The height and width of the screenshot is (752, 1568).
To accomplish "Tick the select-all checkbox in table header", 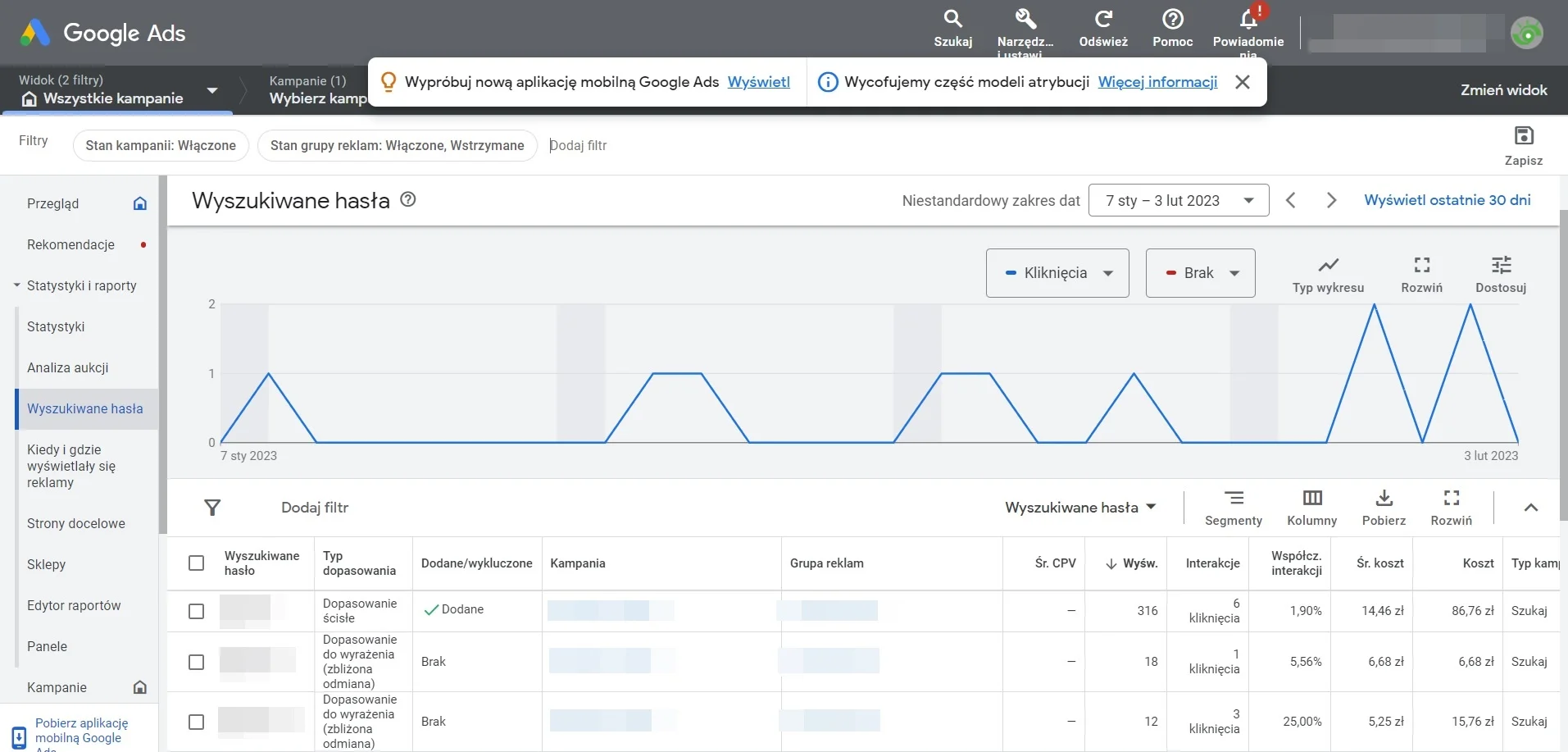I will coord(196,563).
